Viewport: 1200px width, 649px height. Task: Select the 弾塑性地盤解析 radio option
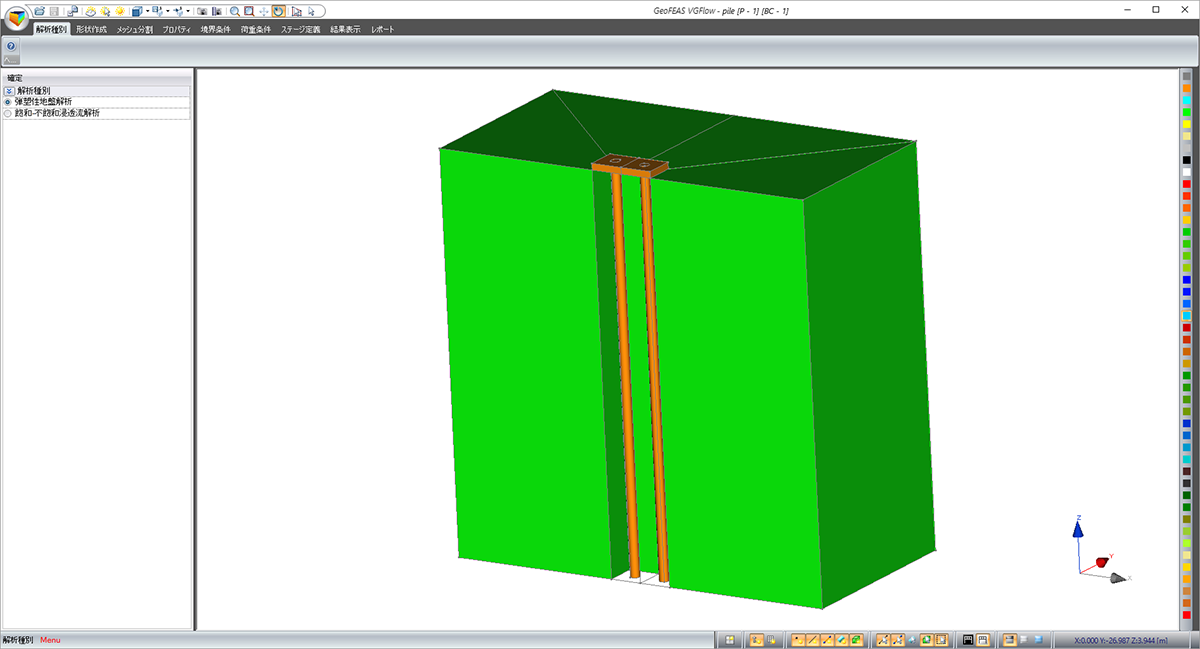8,102
